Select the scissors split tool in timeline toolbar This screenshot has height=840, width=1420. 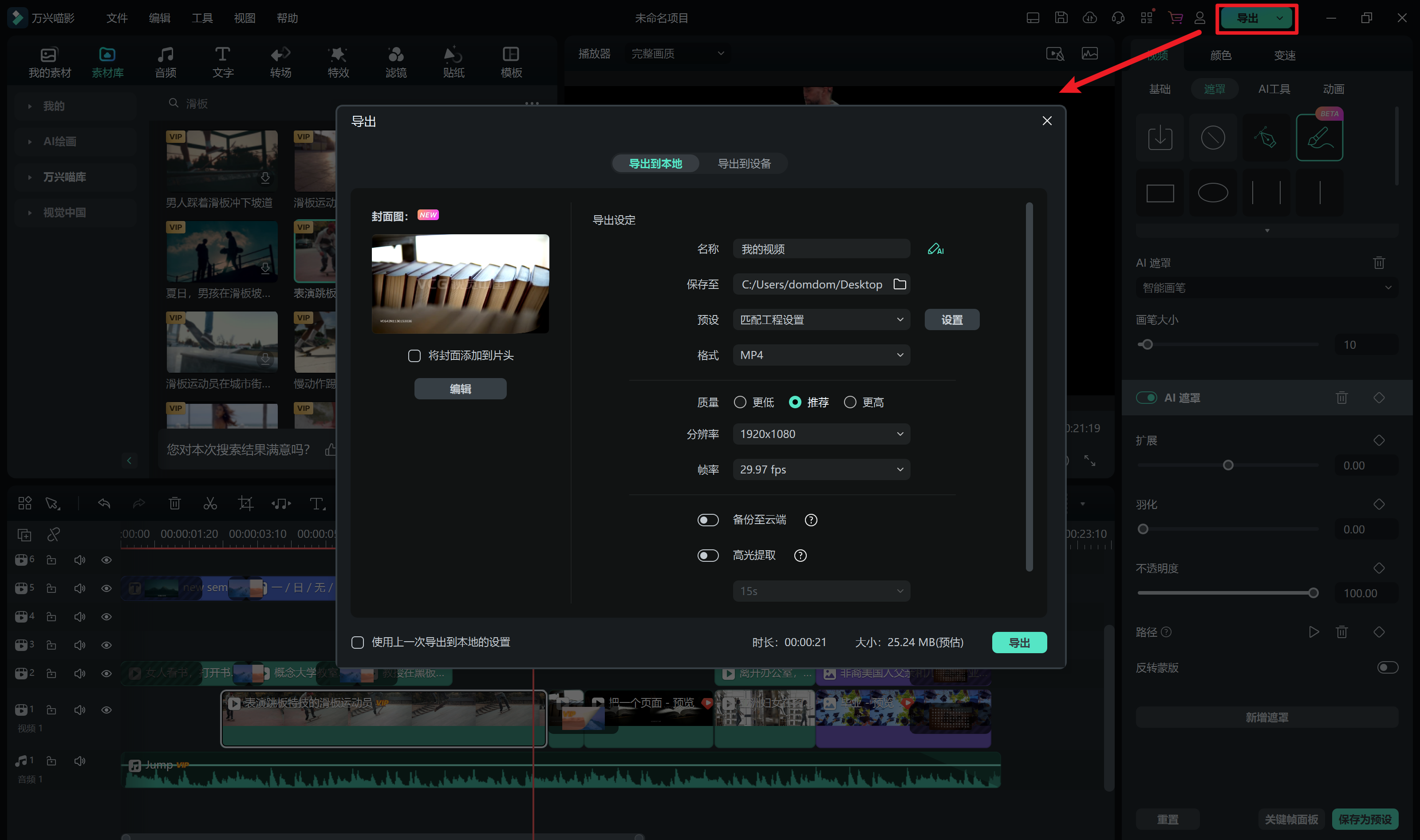point(210,503)
